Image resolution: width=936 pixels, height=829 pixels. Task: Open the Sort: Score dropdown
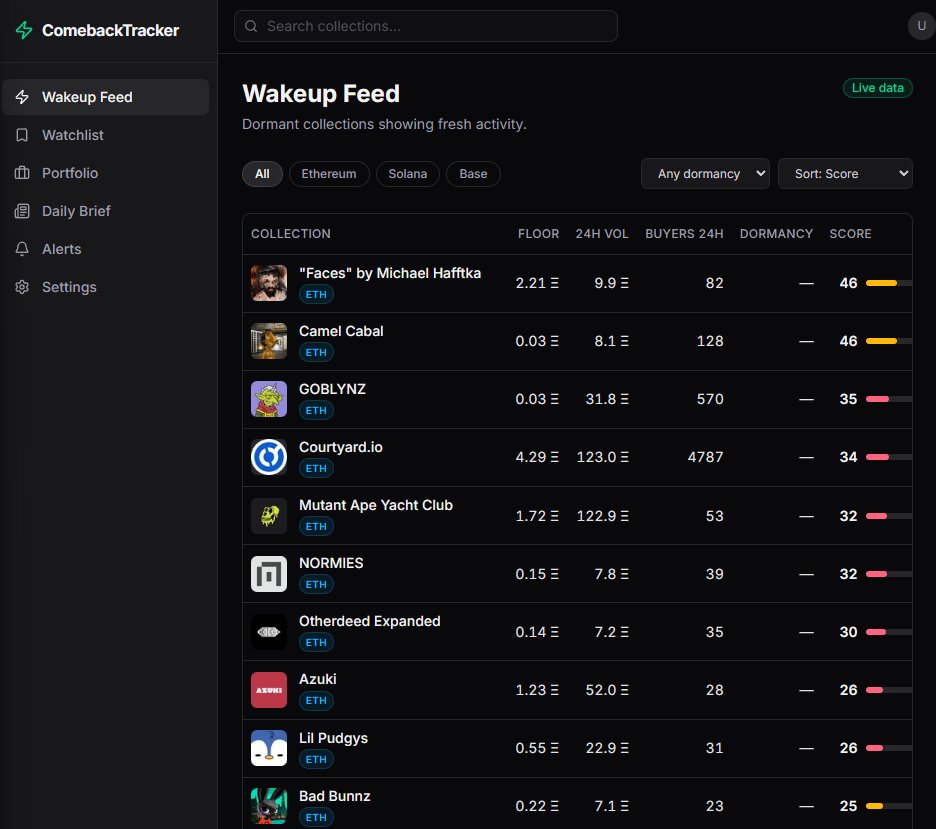(845, 174)
